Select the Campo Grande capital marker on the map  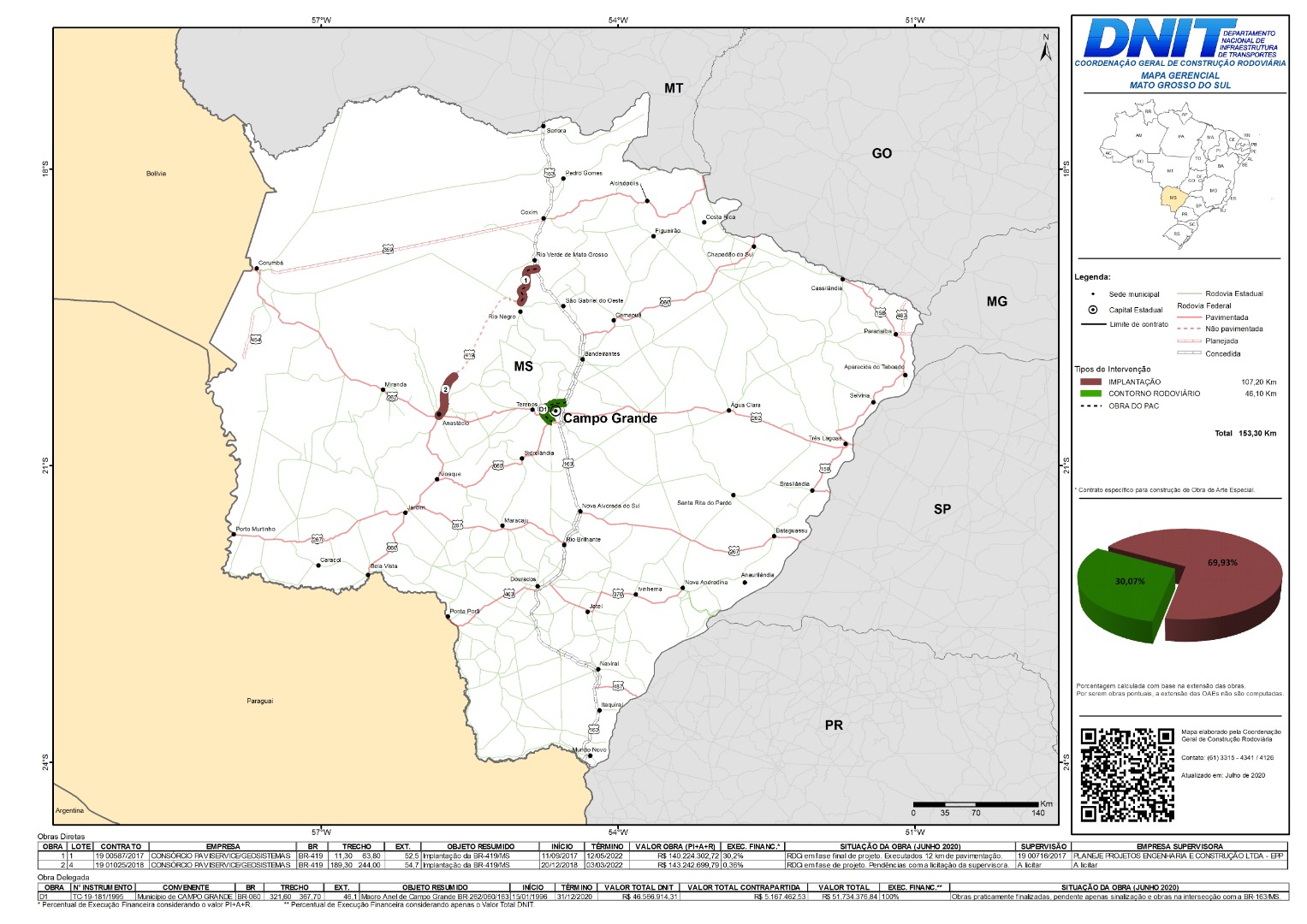tap(555, 412)
